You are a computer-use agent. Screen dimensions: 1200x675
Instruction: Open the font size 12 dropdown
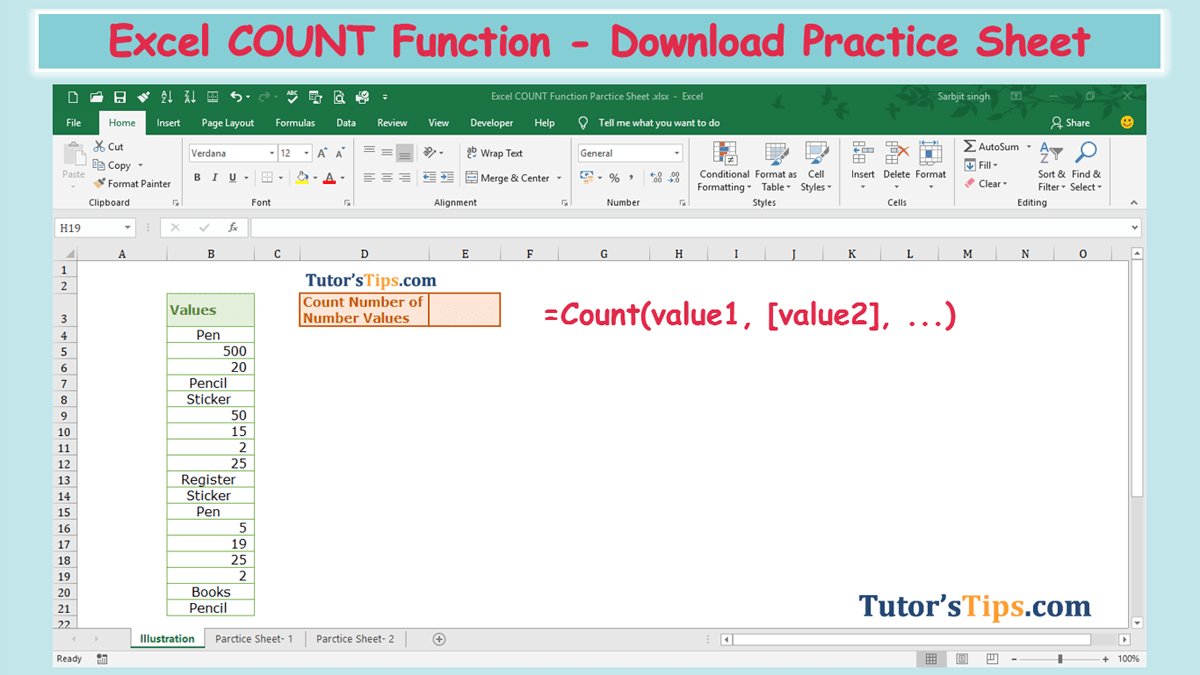click(x=307, y=153)
